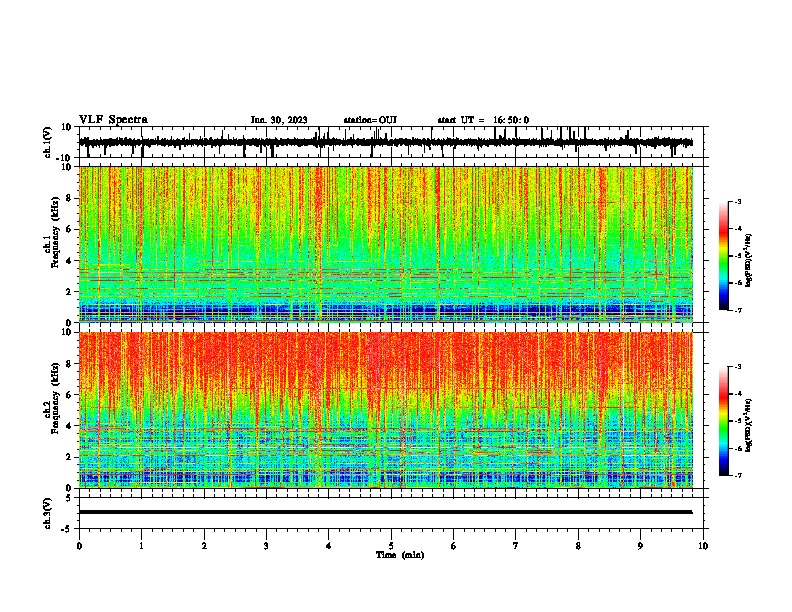The height and width of the screenshot is (612, 792).
Task: Click the '-10' tick on ch.1(V) axis
Action: point(64,158)
